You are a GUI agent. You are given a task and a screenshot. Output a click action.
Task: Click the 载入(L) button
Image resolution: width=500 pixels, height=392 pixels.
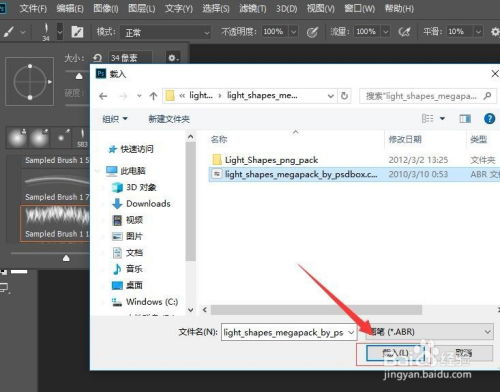pos(395,353)
